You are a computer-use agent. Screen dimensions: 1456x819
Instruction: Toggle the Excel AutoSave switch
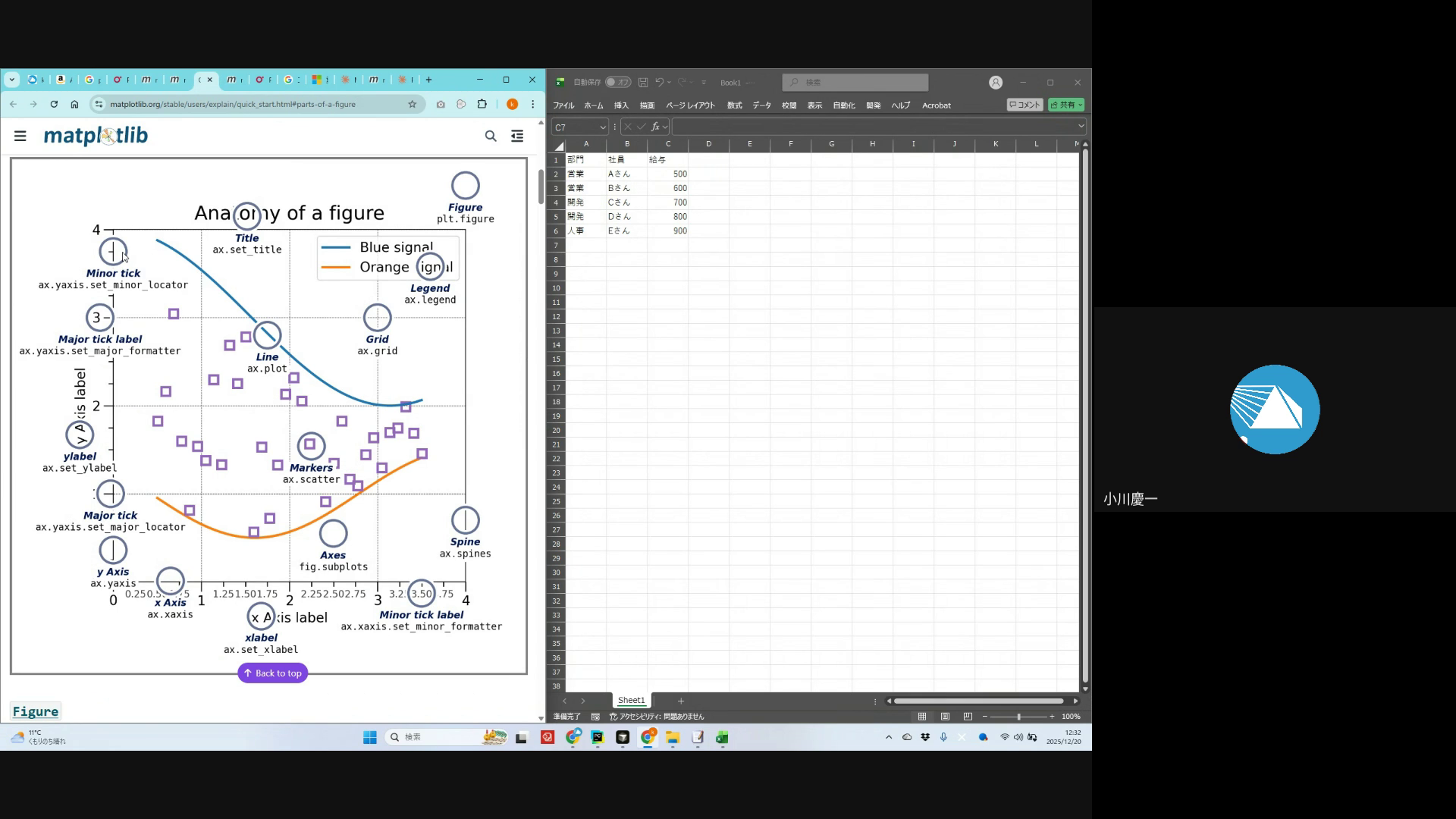[618, 82]
